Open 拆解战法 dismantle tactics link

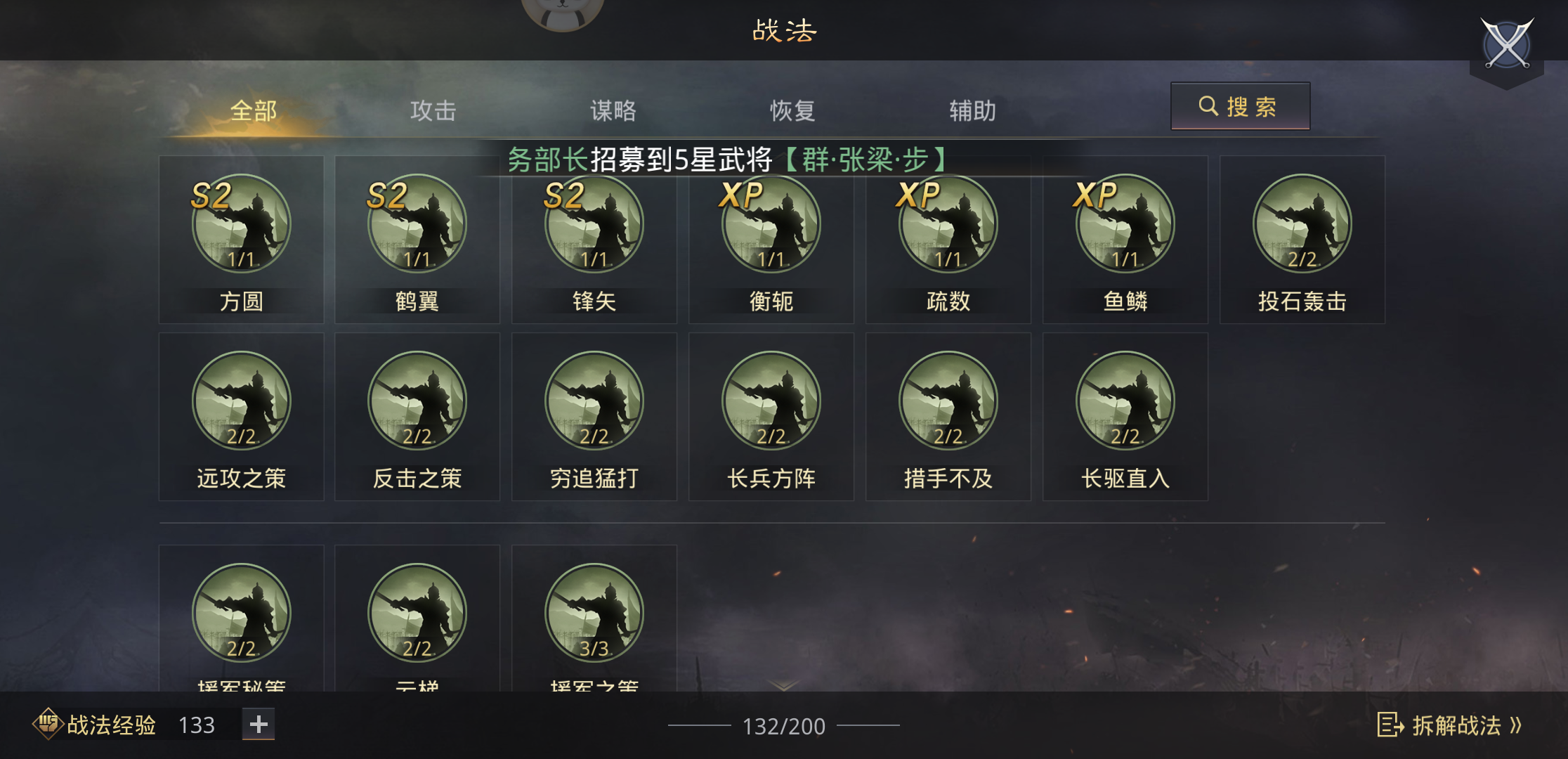[x=1449, y=725]
